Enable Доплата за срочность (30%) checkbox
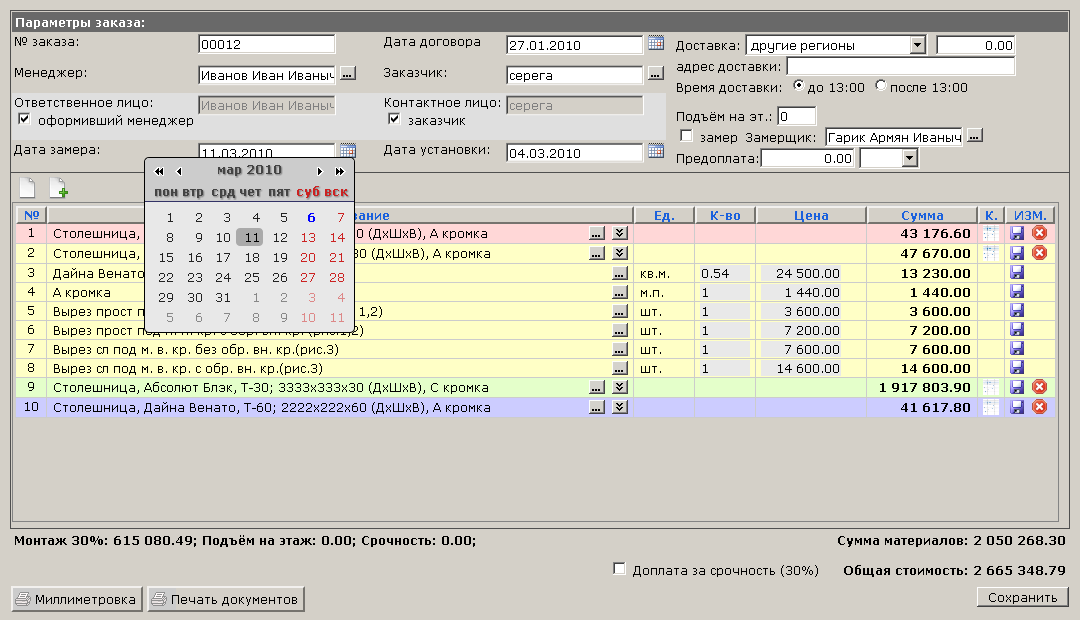The width and height of the screenshot is (1080, 620). point(619,569)
